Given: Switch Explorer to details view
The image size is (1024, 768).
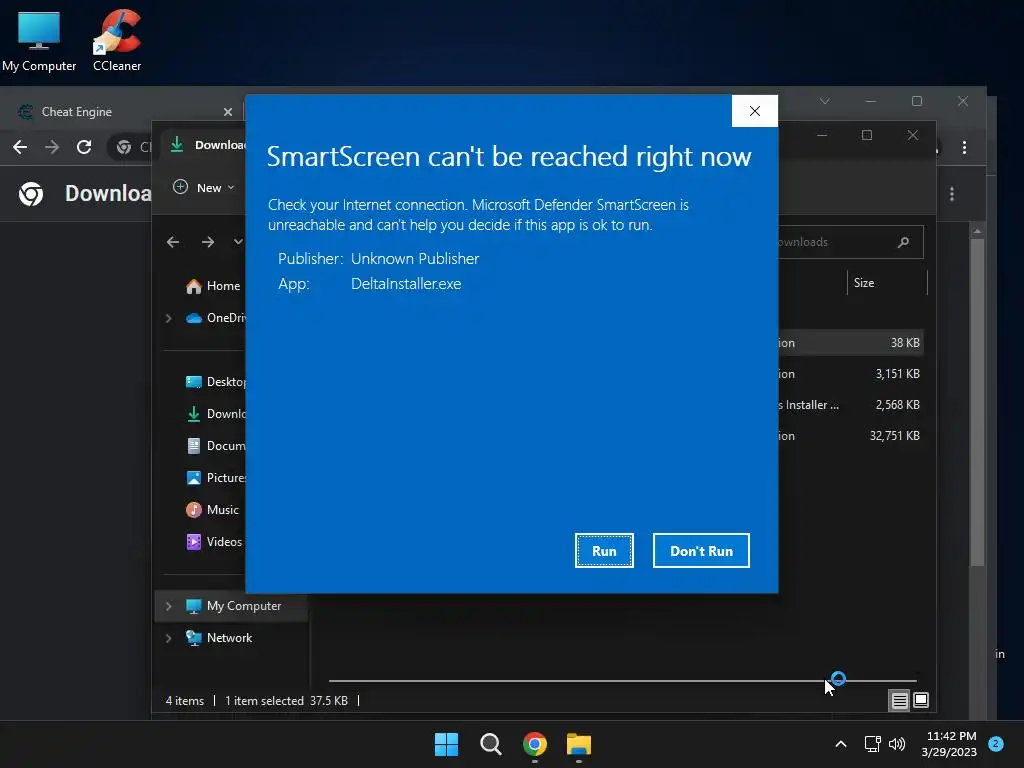Looking at the screenshot, I should click(x=899, y=701).
